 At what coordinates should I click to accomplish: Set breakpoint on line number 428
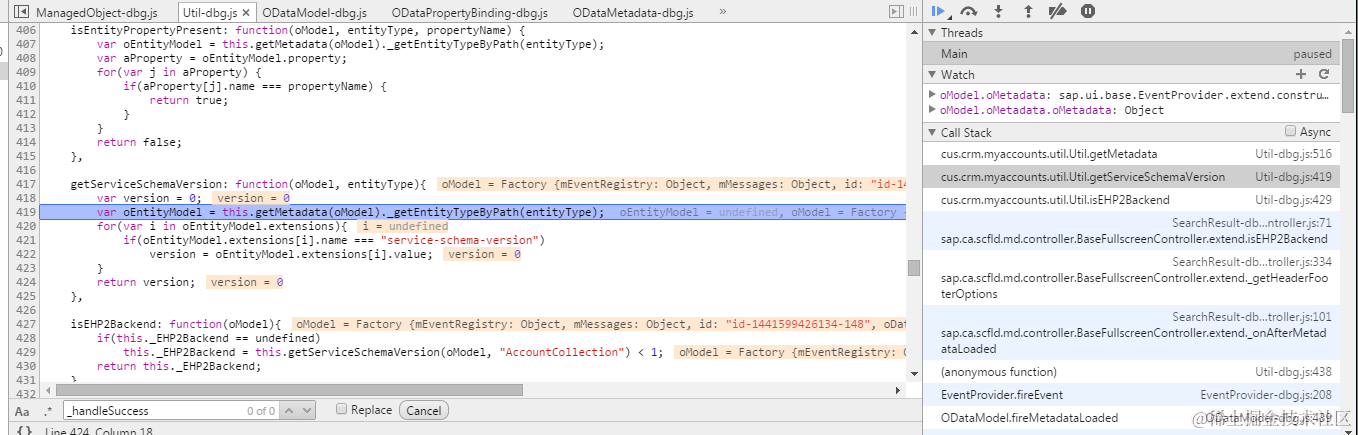point(26,338)
